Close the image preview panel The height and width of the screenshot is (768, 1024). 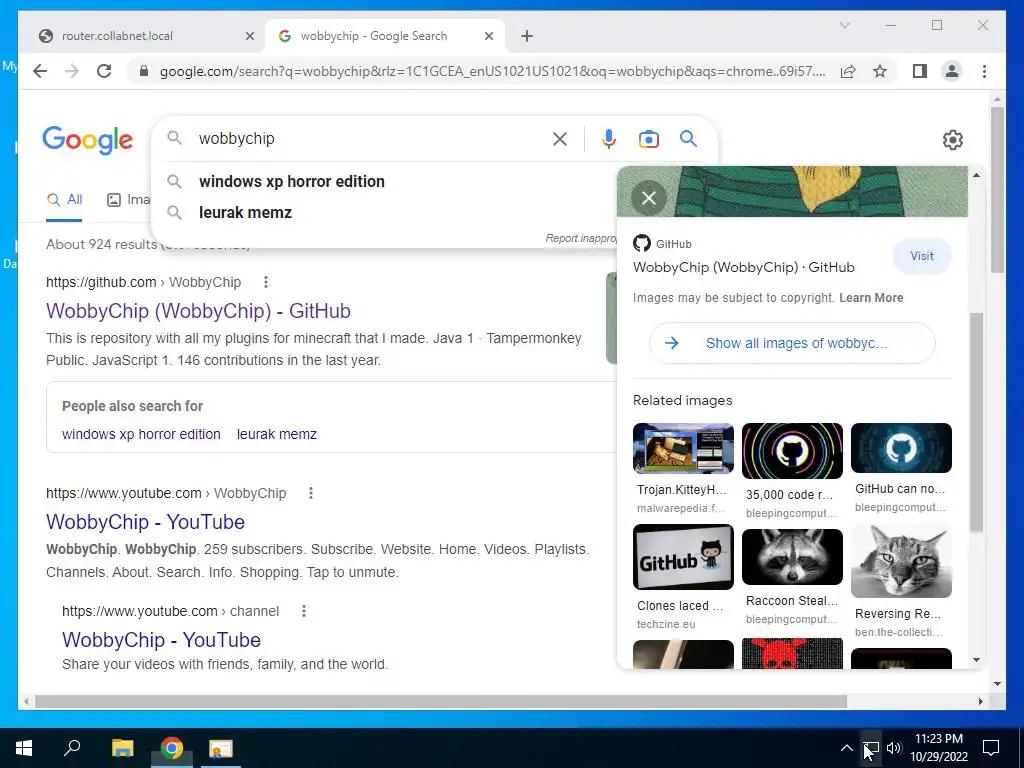click(648, 198)
